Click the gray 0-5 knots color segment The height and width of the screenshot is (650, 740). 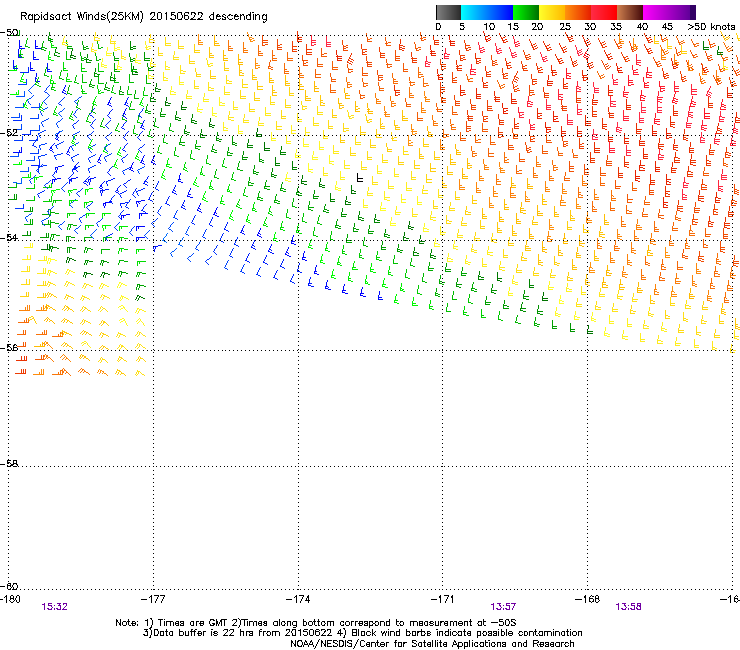coord(448,12)
